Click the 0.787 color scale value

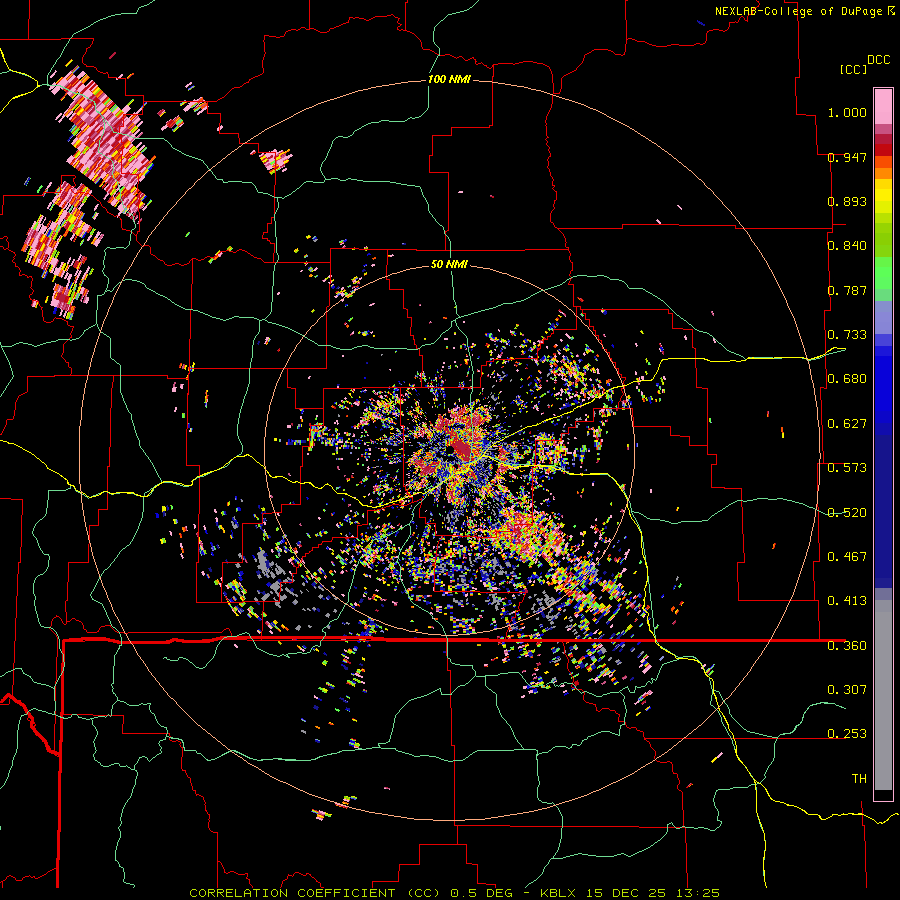pos(847,290)
